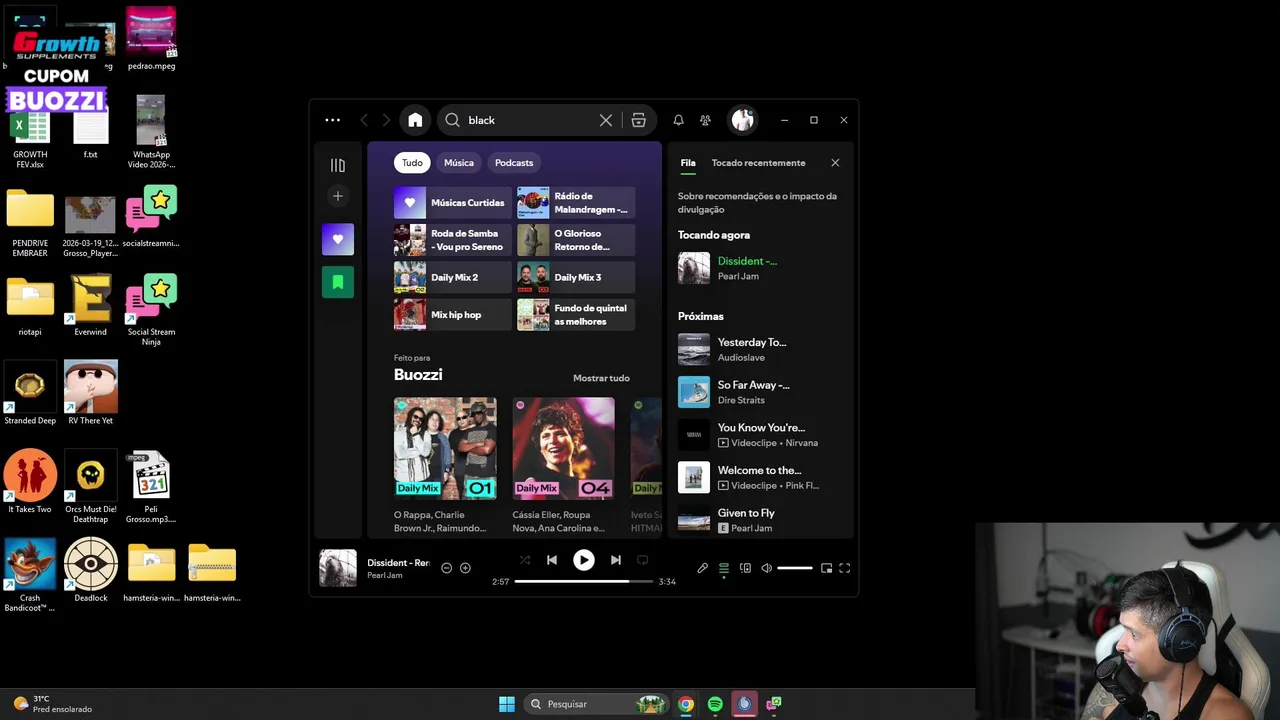Image resolution: width=1280 pixels, height=720 pixels.
Task: Skip to the previous track
Action: [552, 560]
